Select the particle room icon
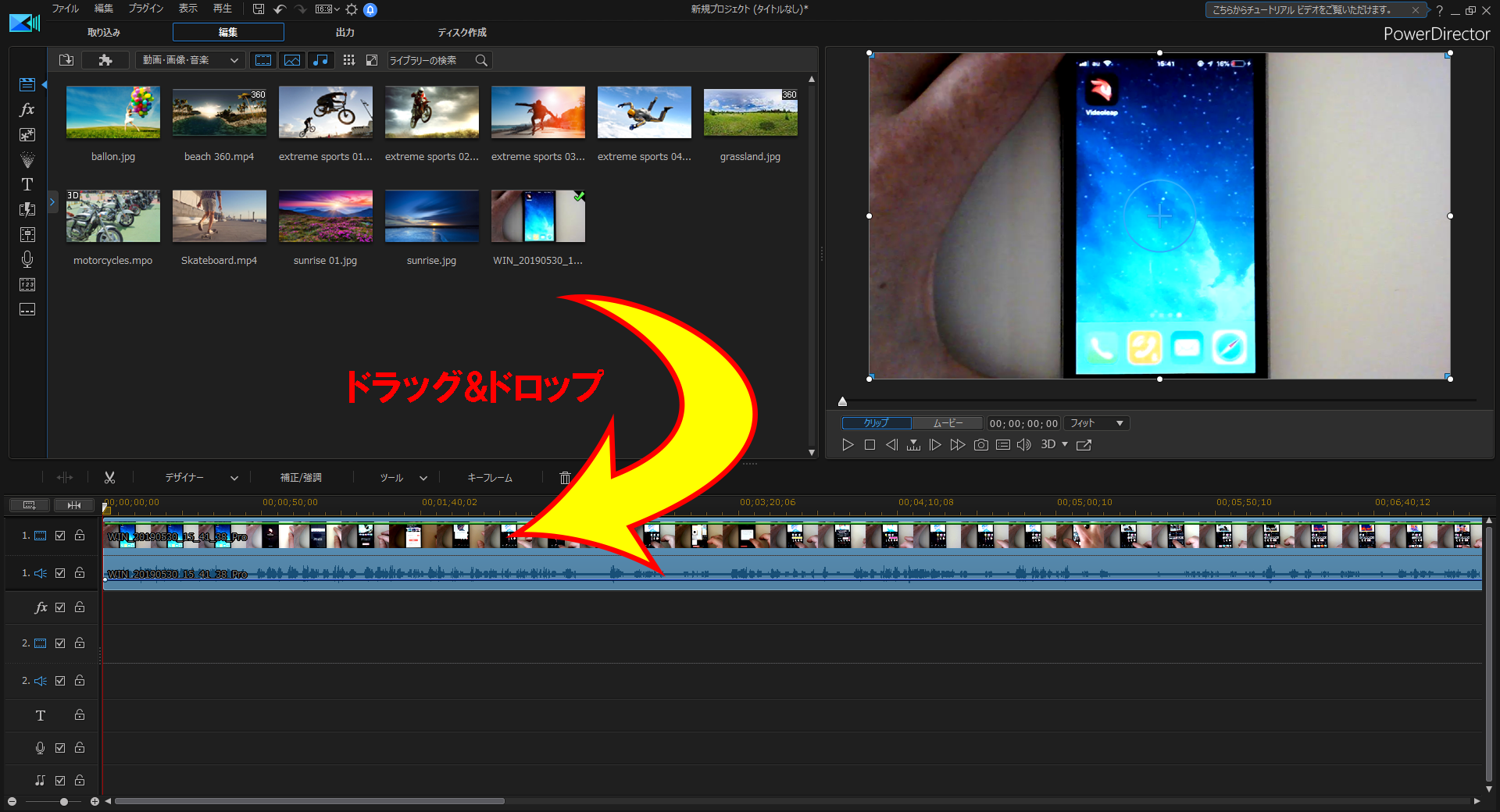 [x=27, y=159]
